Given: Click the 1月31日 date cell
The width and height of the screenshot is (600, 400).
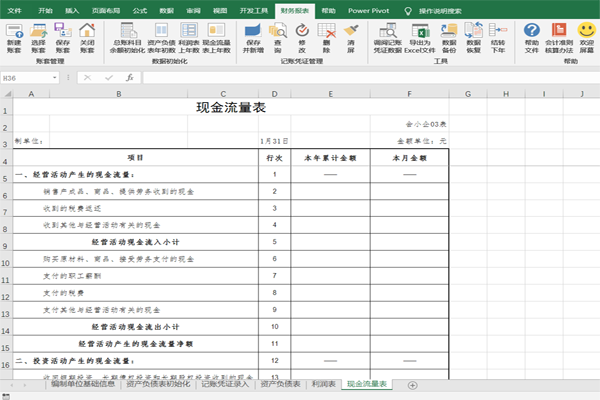Looking at the screenshot, I should [274, 141].
